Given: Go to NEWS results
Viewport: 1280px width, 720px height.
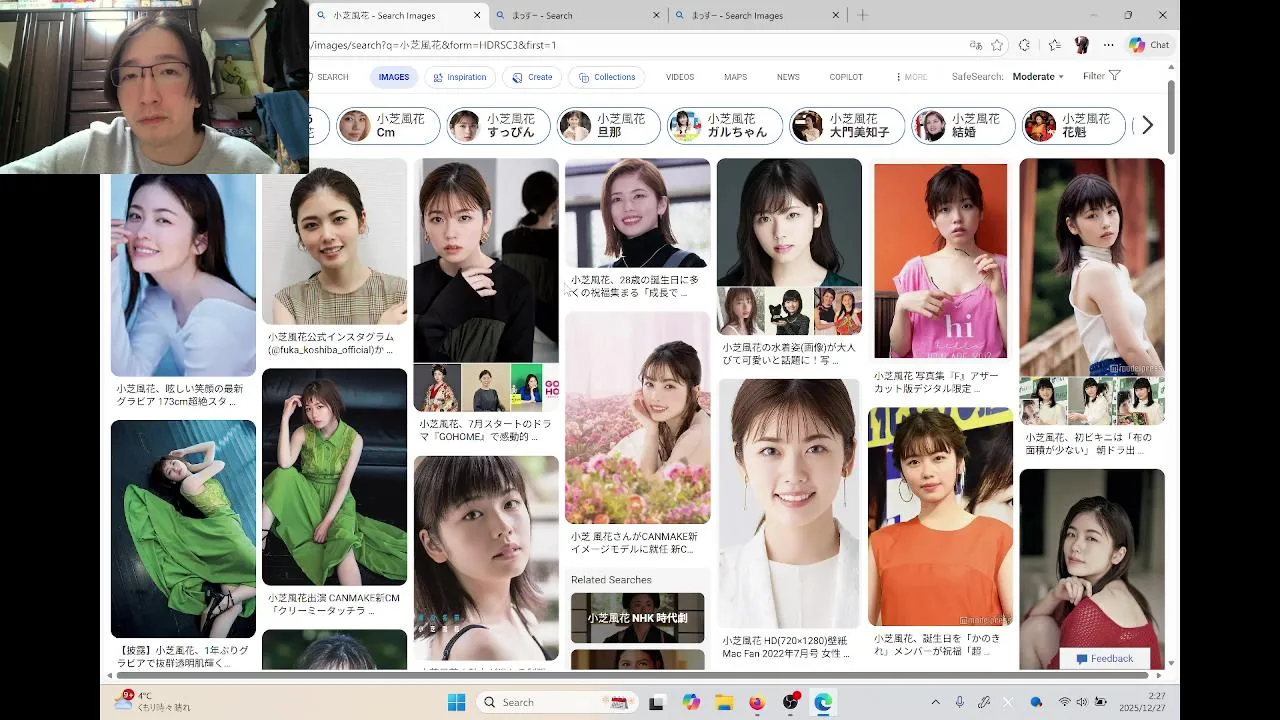Looking at the screenshot, I should click(788, 77).
